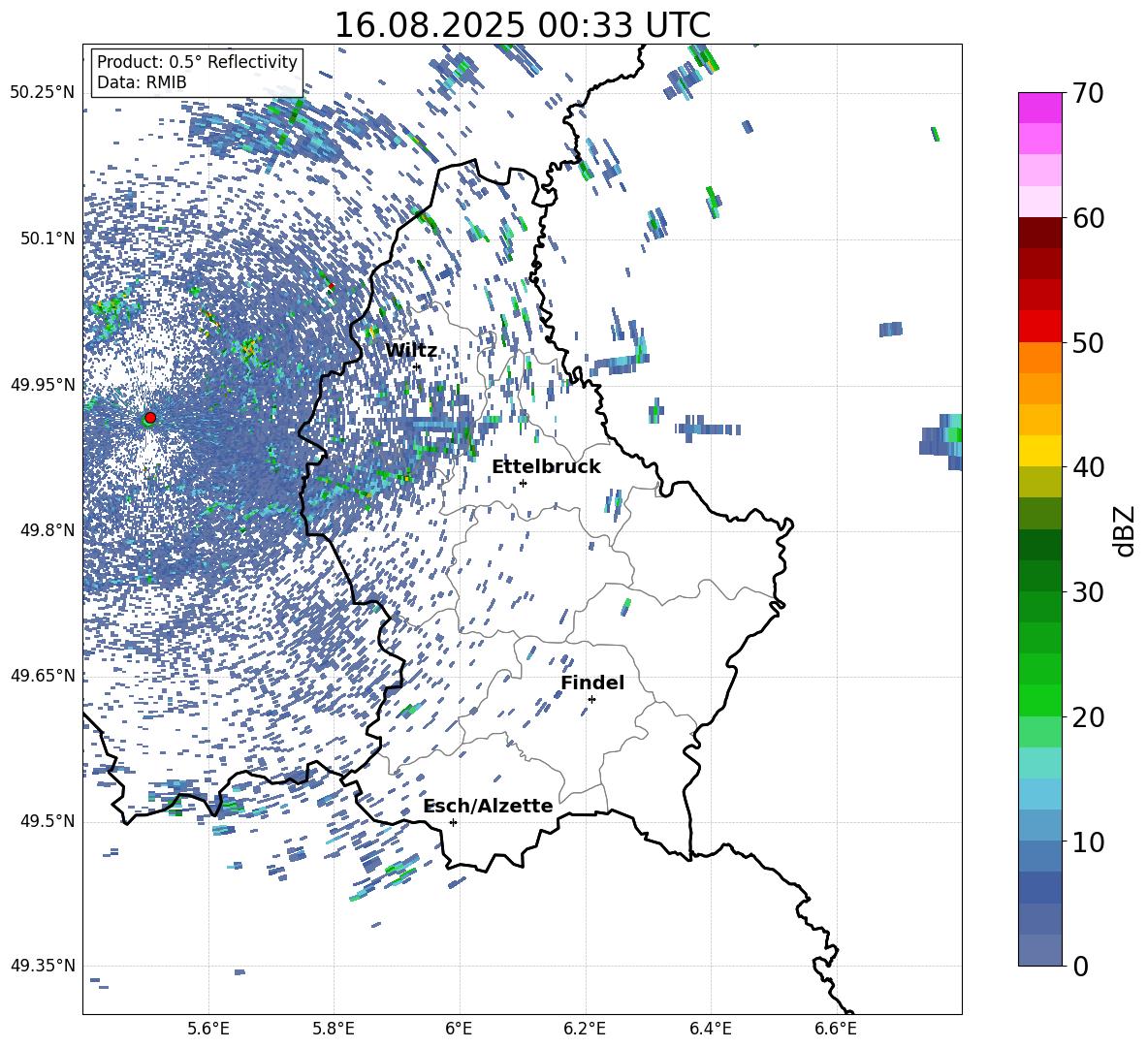This screenshot has width=1148, height=1048.
Task: Click the 50.25°N latitude label
Action: (43, 93)
